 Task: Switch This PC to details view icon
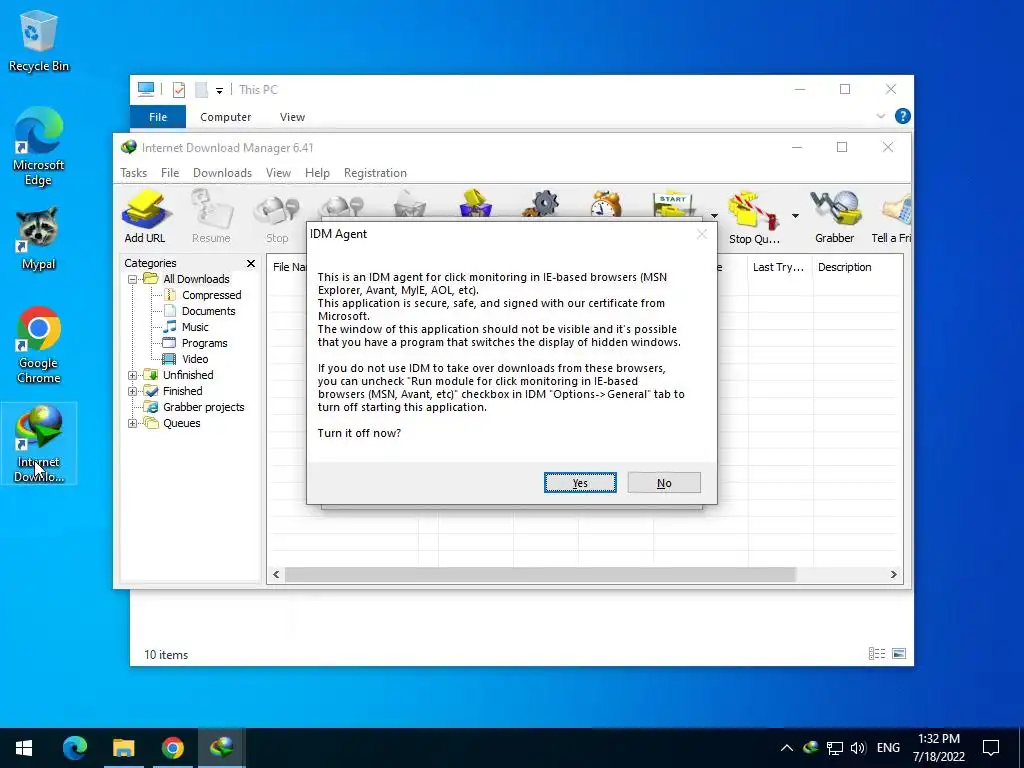[876, 654]
